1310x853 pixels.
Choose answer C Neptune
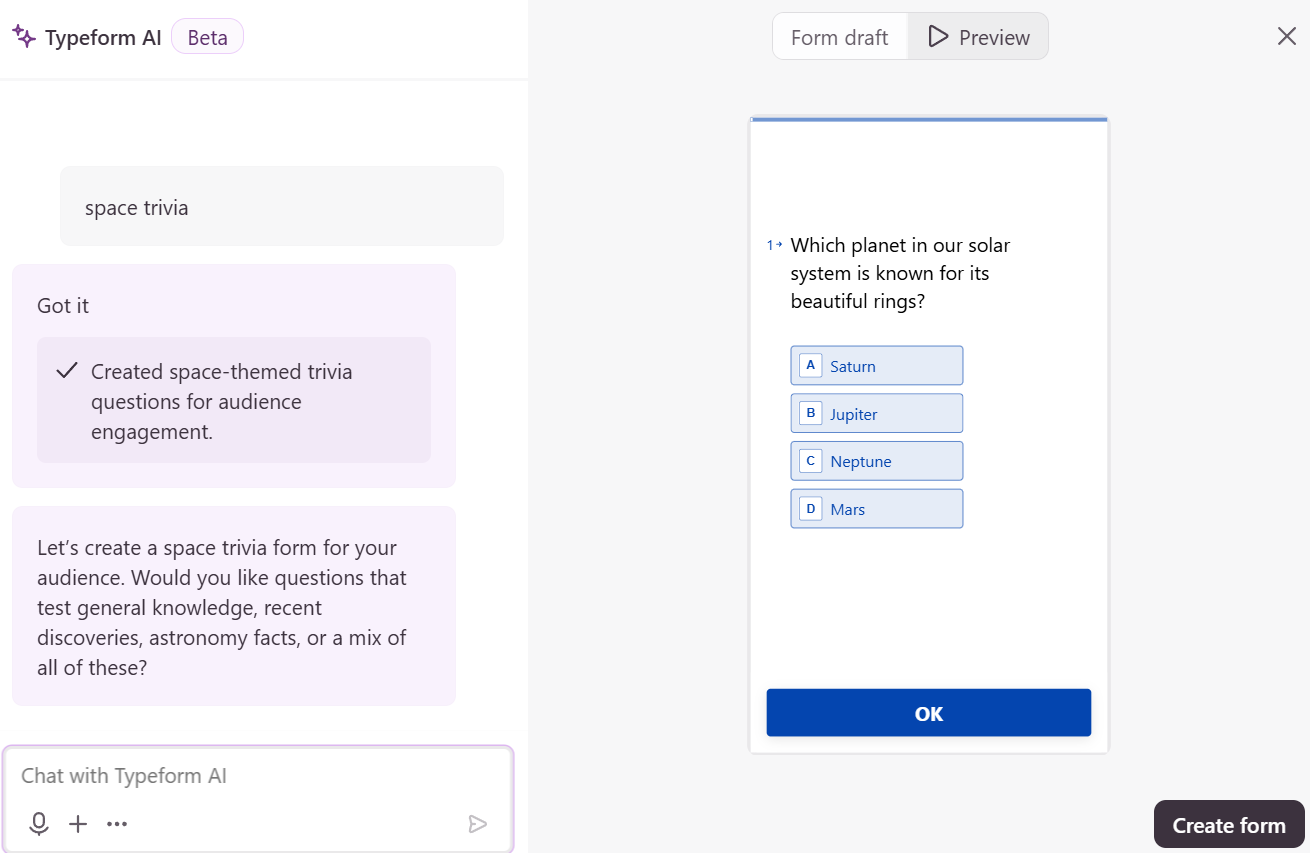click(876, 461)
